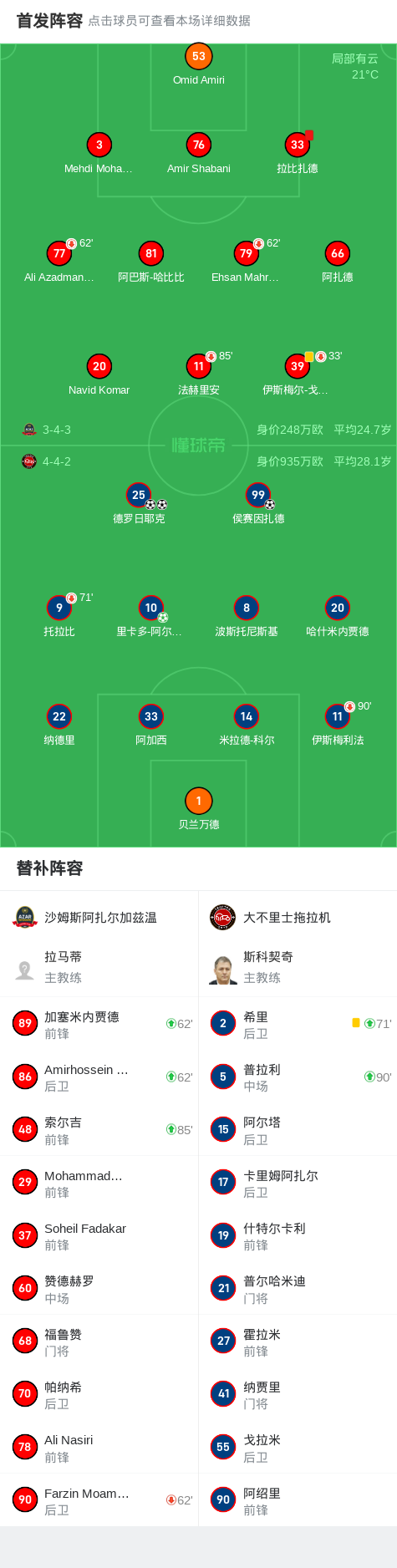Open coach 斯科契奇 photo thumbnail
The image size is (397, 1568).
click(x=223, y=970)
